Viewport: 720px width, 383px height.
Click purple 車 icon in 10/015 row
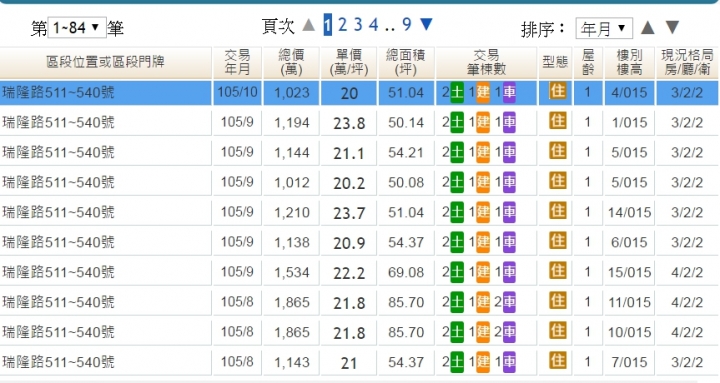509,332
